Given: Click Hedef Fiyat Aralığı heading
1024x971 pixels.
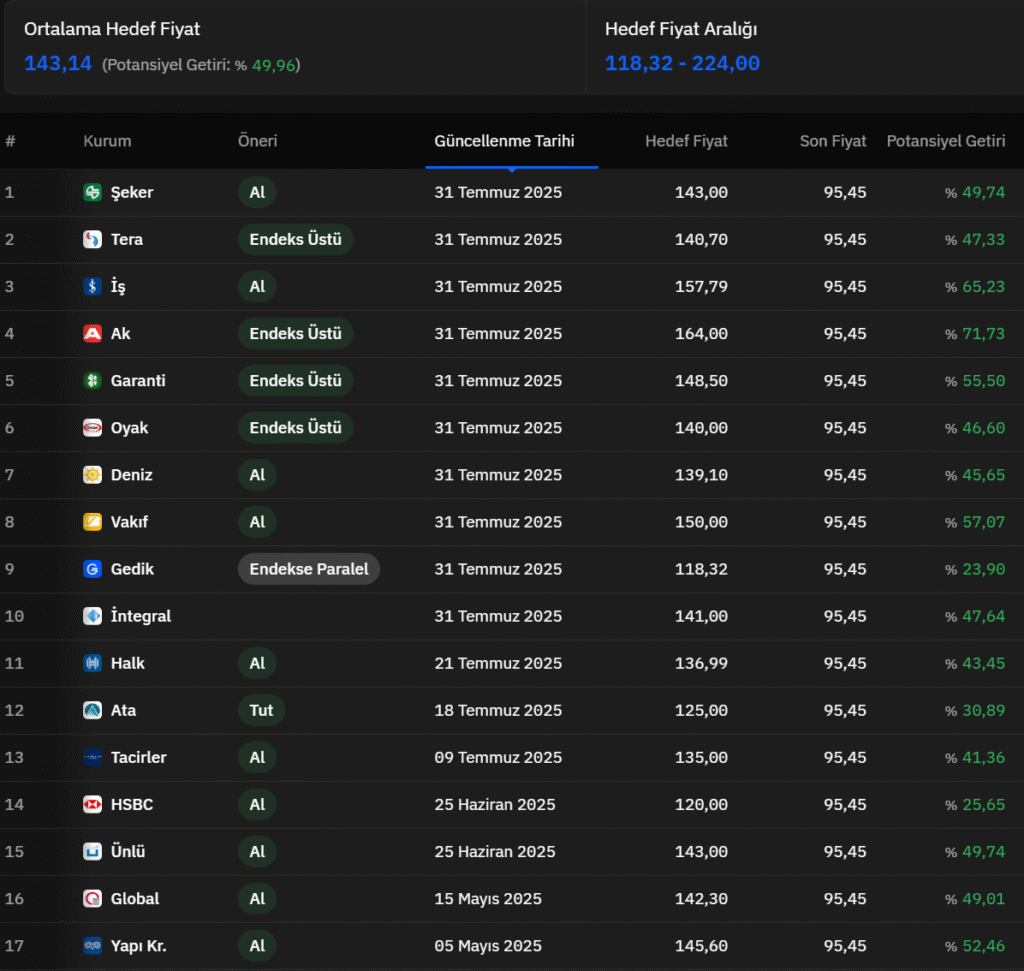Looking at the screenshot, I should (x=680, y=29).
